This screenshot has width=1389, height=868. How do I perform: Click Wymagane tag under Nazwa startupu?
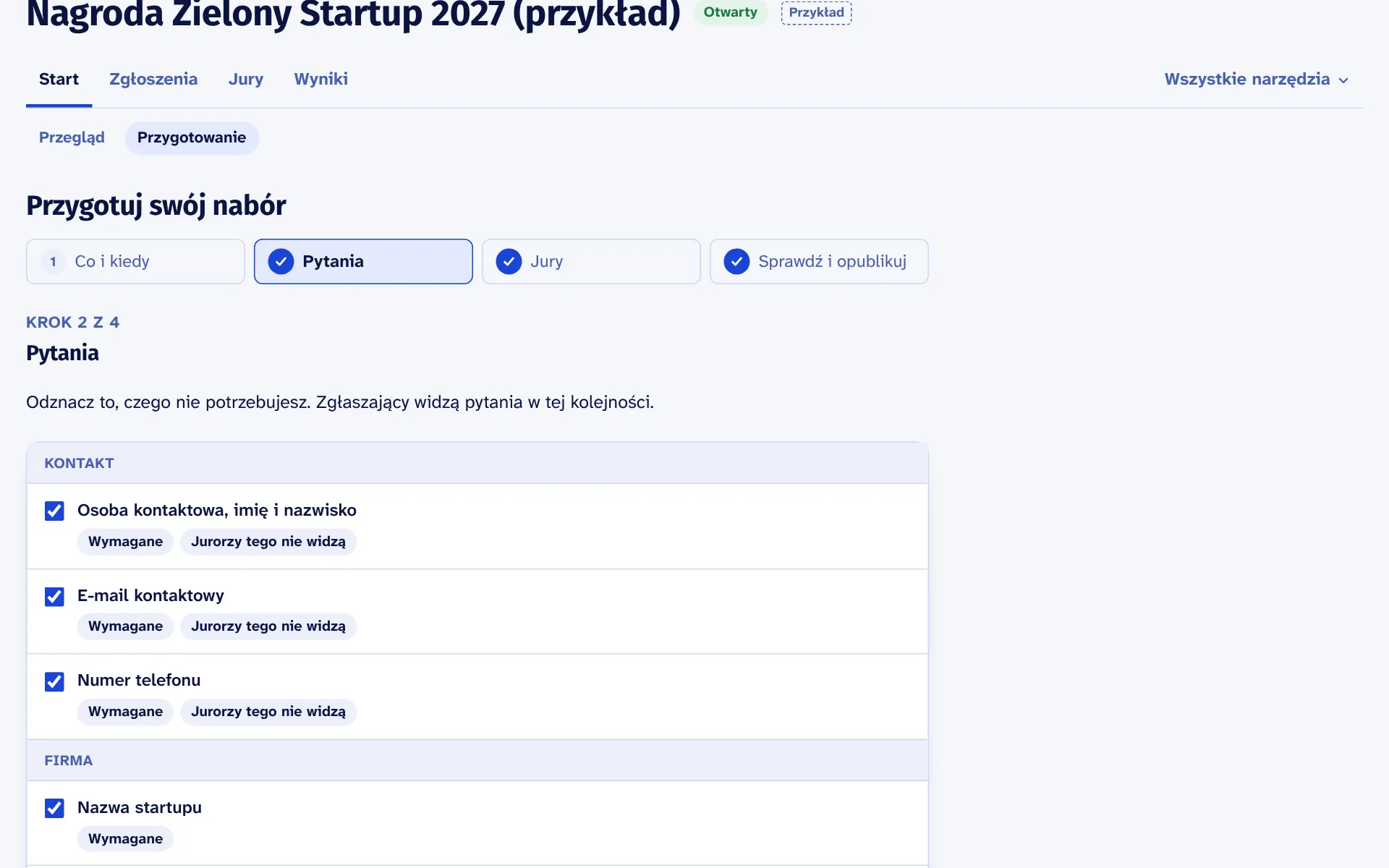[125, 839]
